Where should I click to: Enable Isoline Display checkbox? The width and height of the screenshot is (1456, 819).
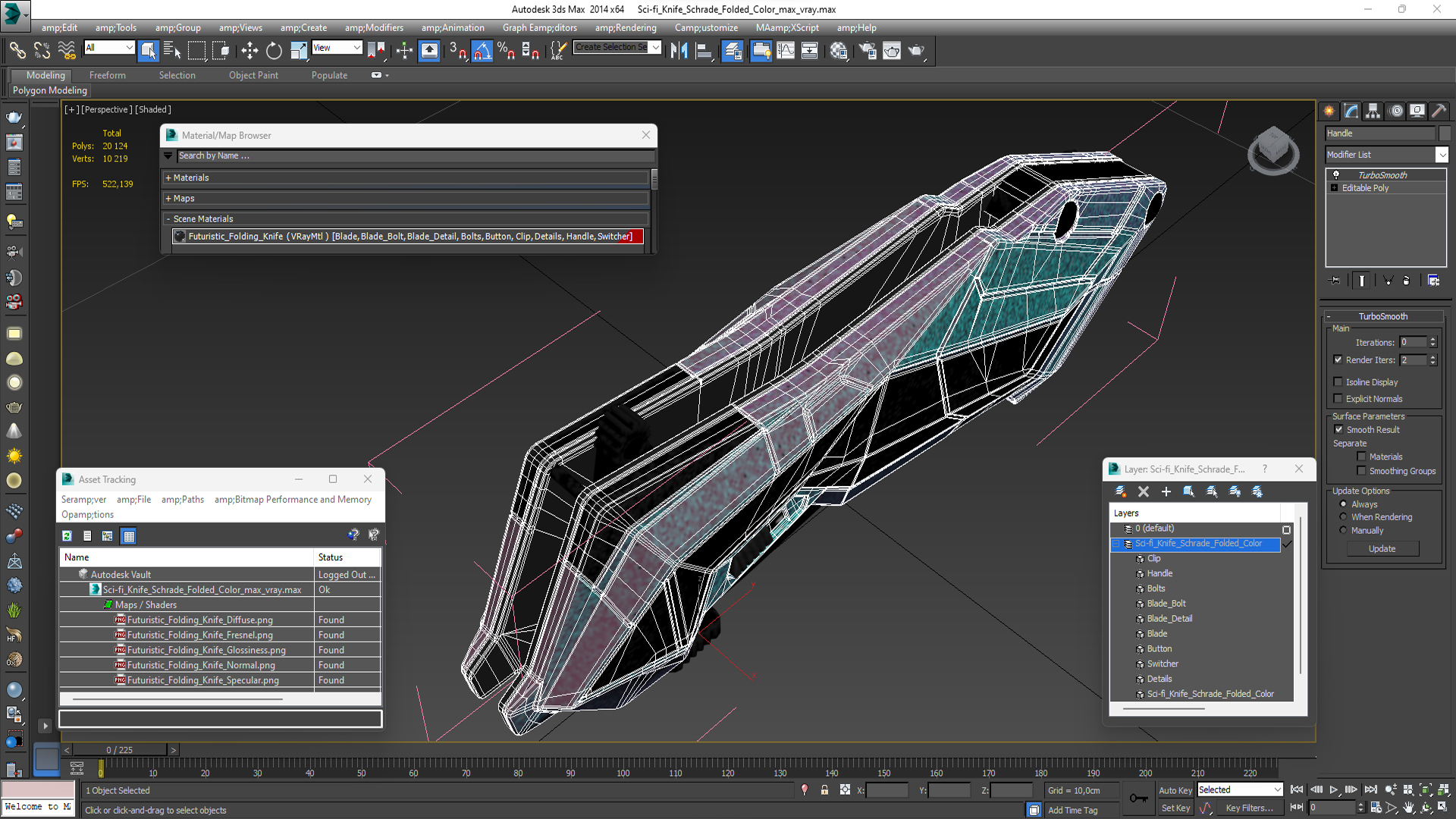[1338, 382]
